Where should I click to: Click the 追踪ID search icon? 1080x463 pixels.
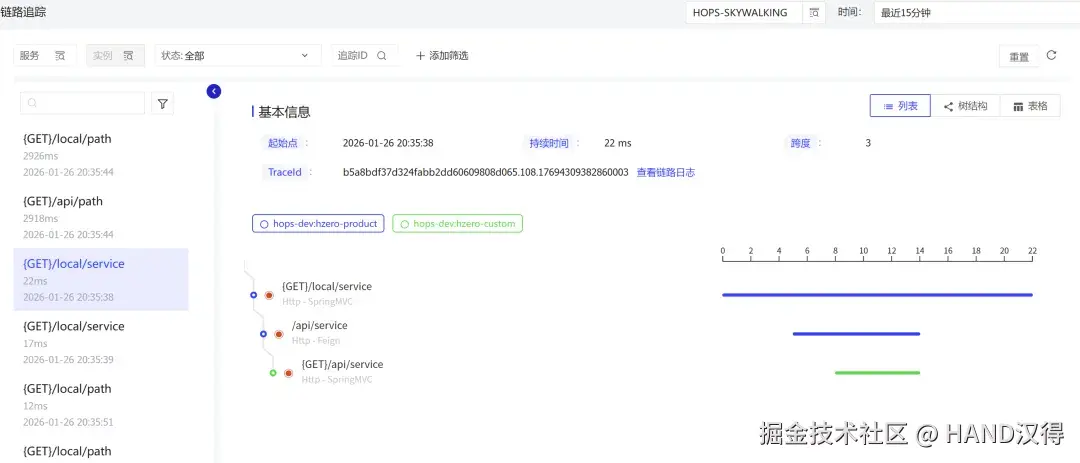(382, 56)
